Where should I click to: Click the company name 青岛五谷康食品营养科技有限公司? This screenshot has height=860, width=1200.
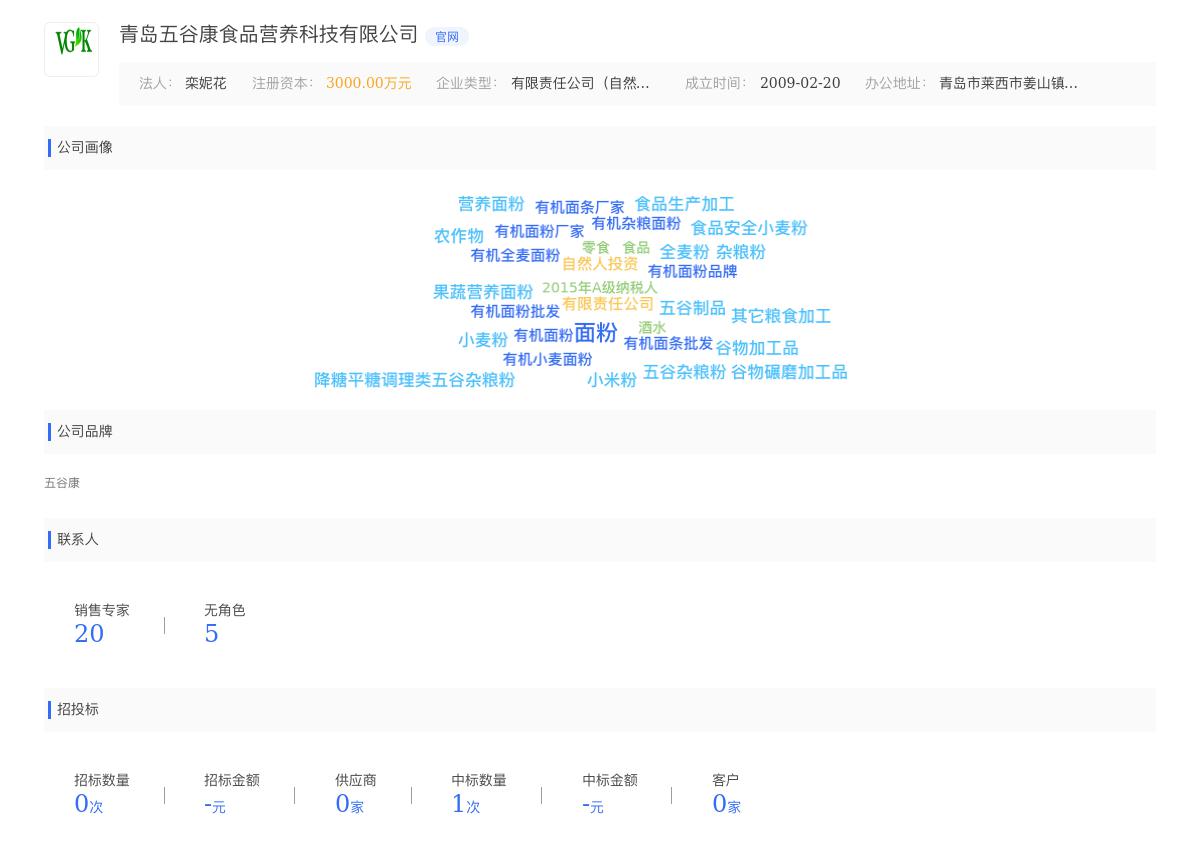(x=268, y=35)
